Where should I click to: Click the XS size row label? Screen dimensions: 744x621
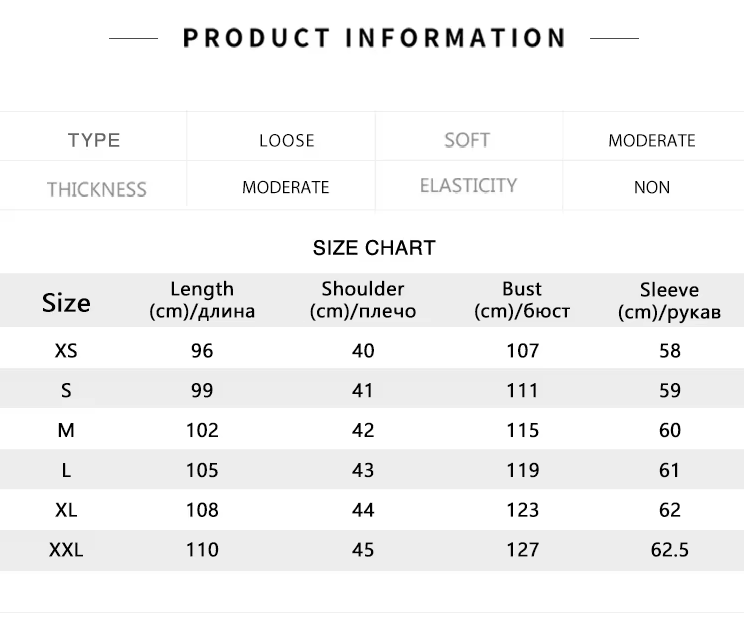click(x=66, y=351)
